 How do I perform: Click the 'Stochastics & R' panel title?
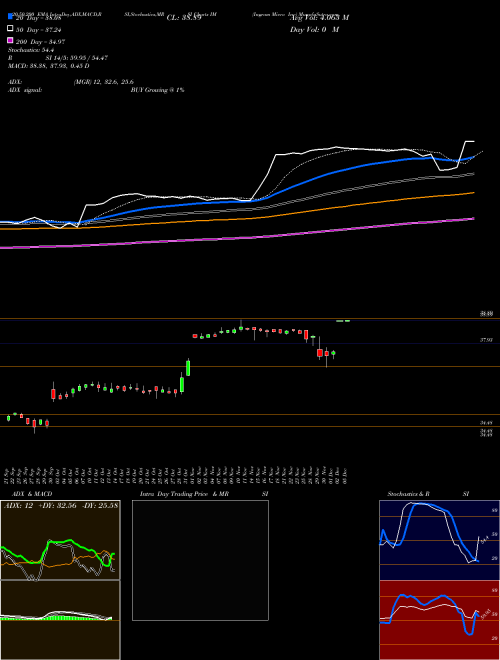coord(409,494)
